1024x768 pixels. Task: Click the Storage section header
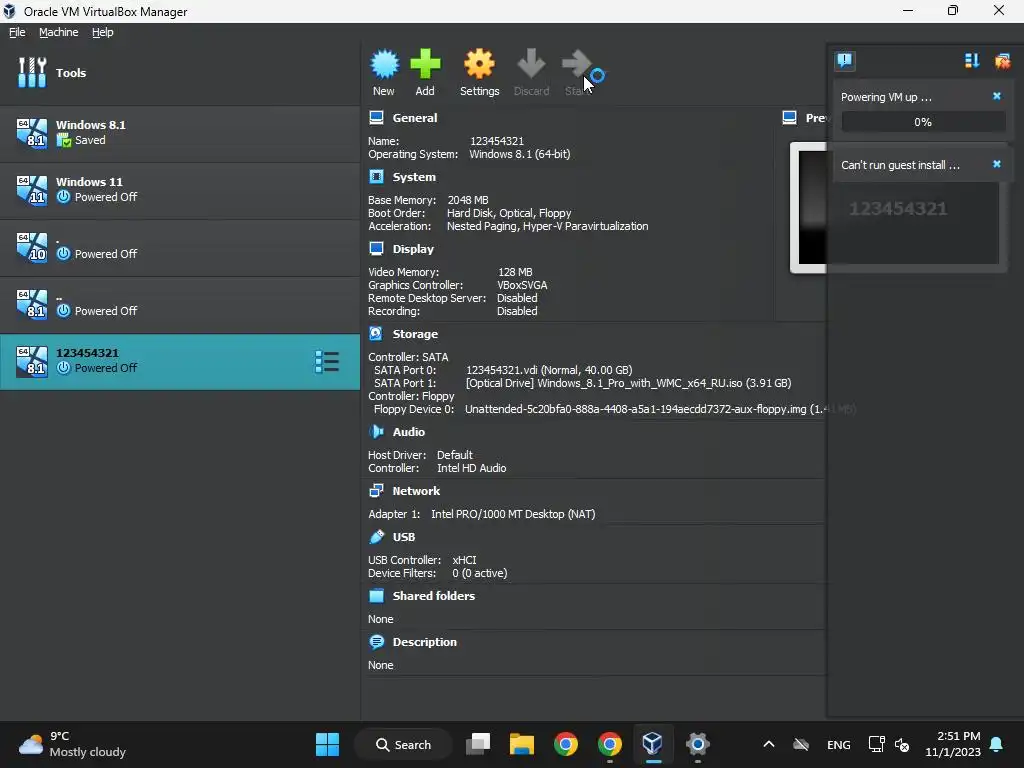click(415, 334)
